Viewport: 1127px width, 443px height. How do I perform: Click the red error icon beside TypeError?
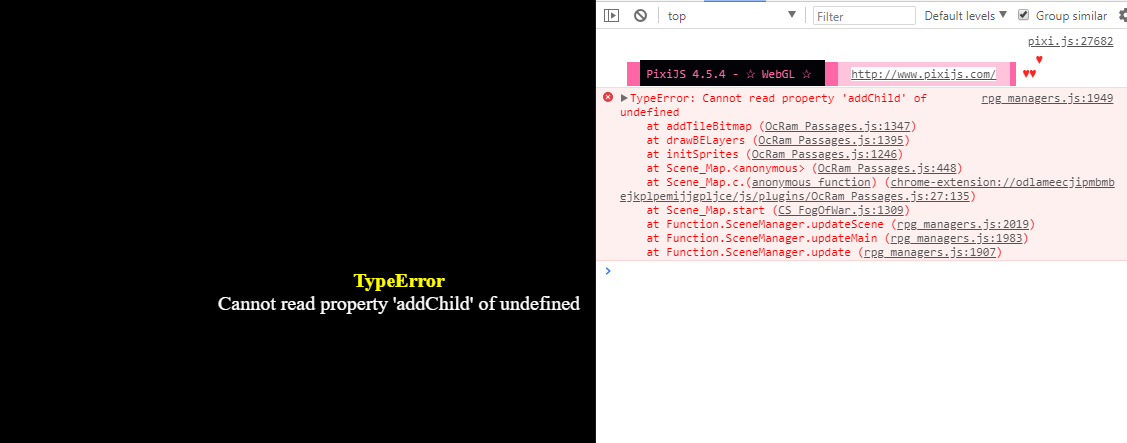point(608,97)
